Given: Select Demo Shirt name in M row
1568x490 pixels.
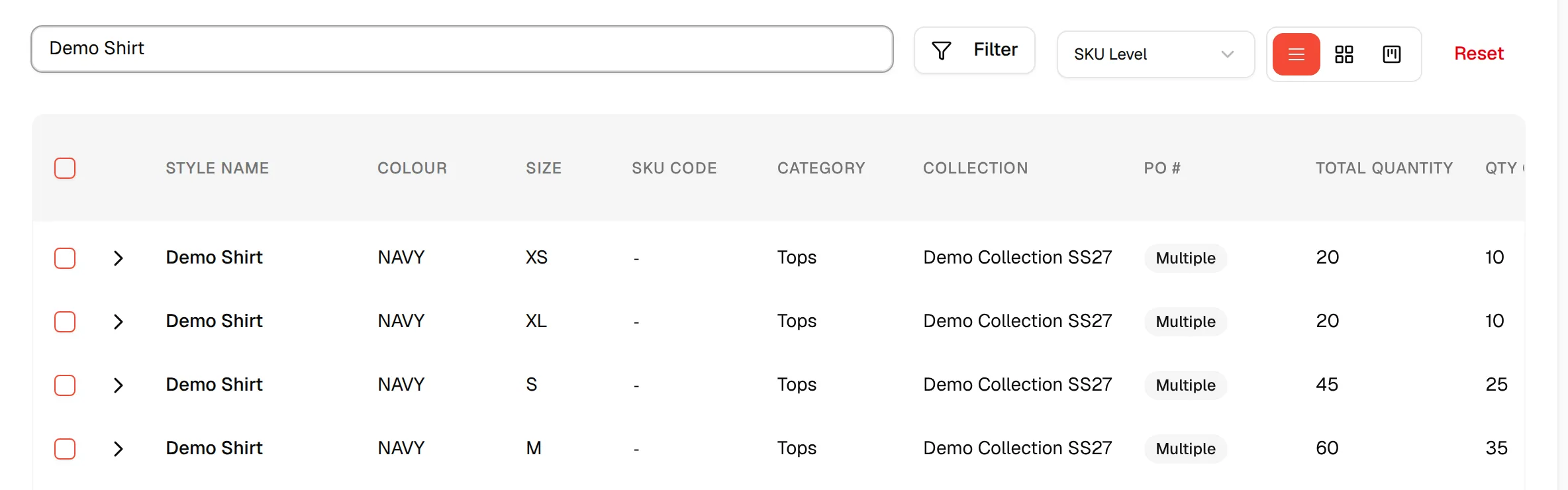Looking at the screenshot, I should pos(214,448).
